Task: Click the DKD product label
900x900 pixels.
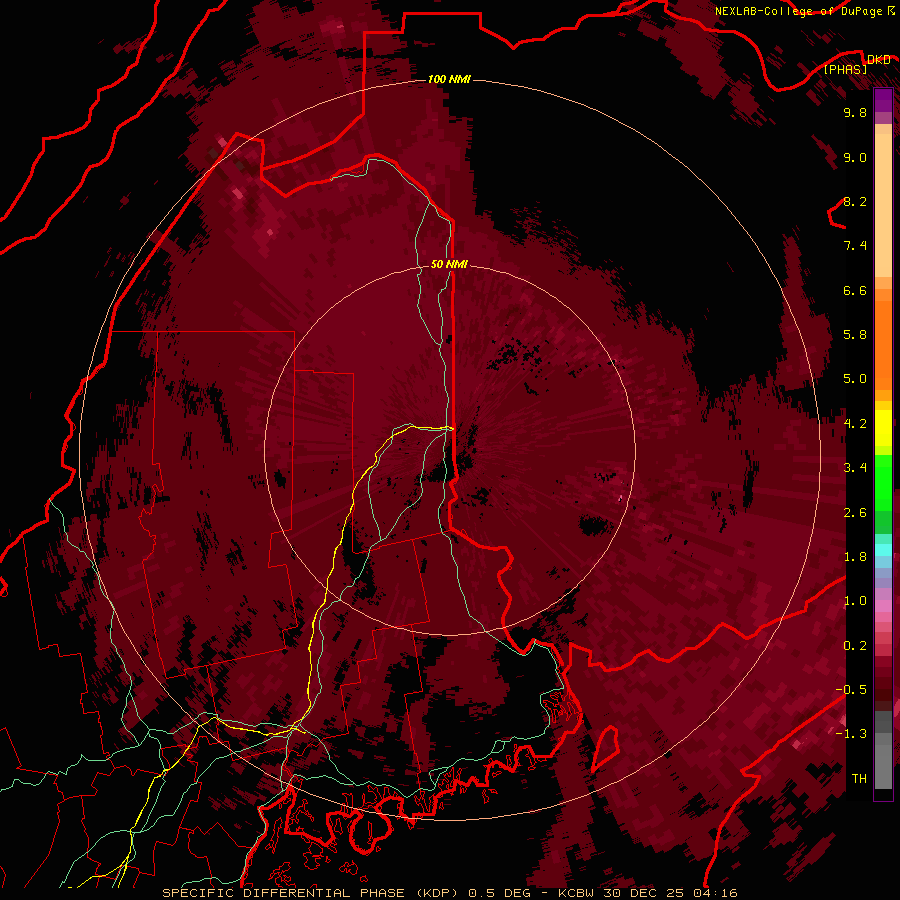Action: point(879,59)
